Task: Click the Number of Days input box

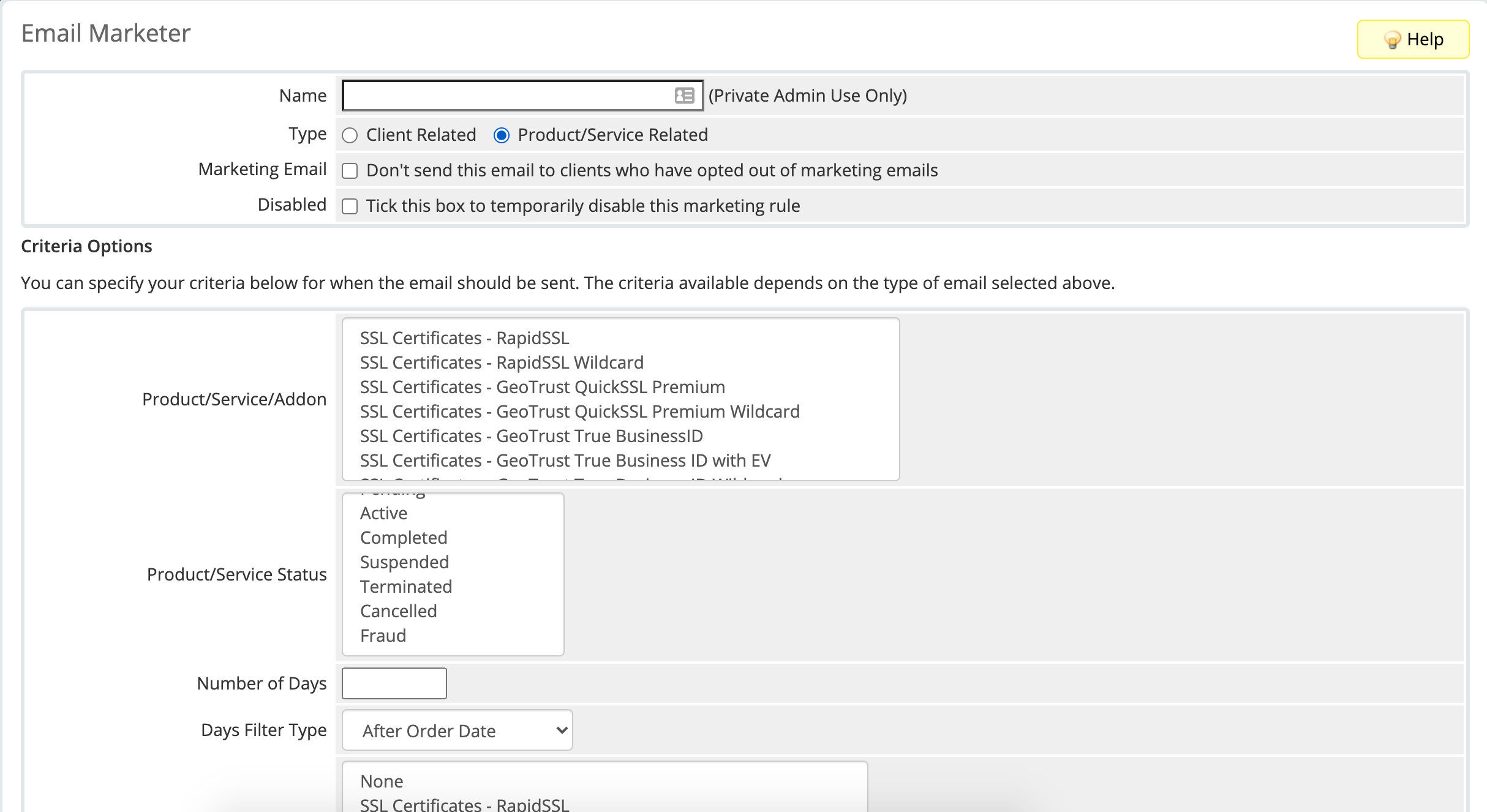Action: [394, 683]
